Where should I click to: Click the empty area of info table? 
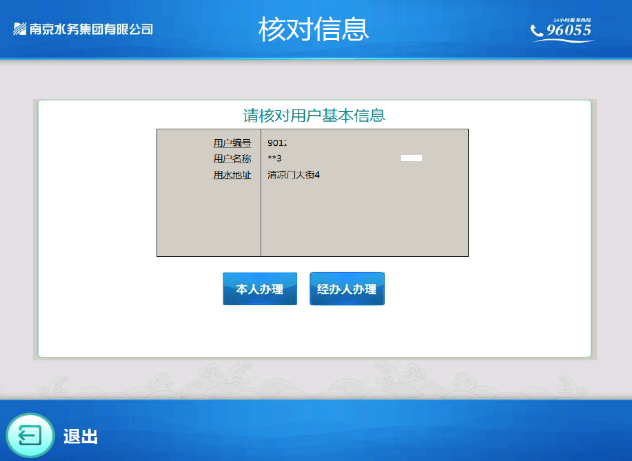coord(365,220)
